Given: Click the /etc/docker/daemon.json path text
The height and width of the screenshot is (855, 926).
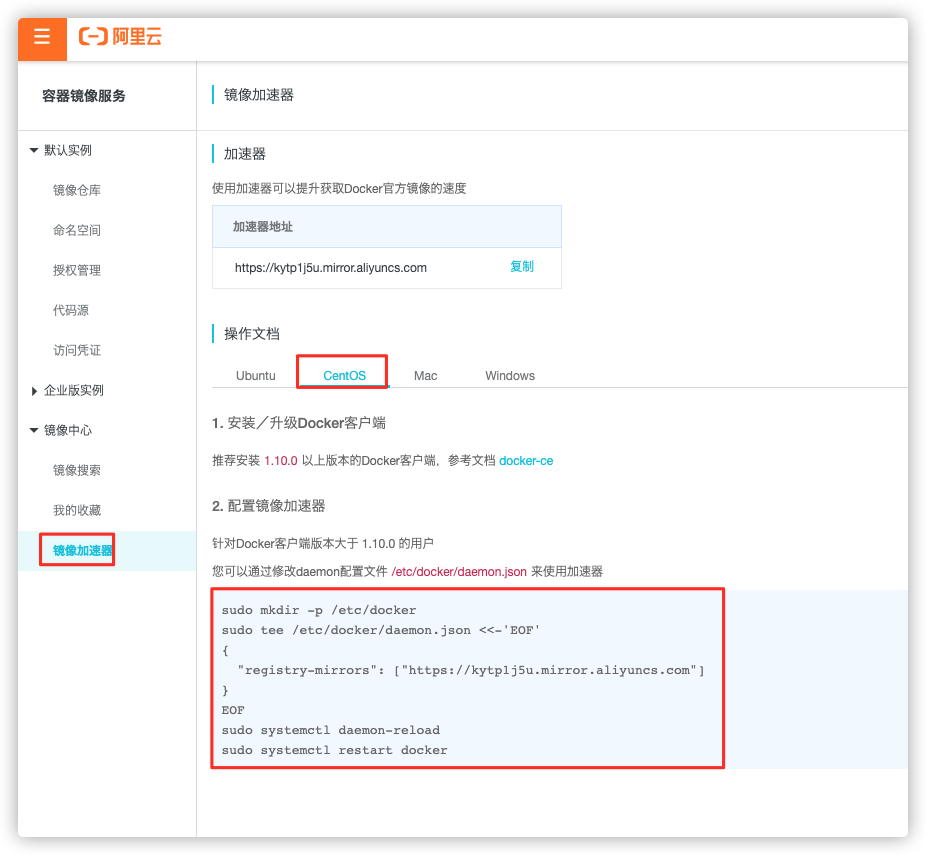Looking at the screenshot, I should pos(459,572).
